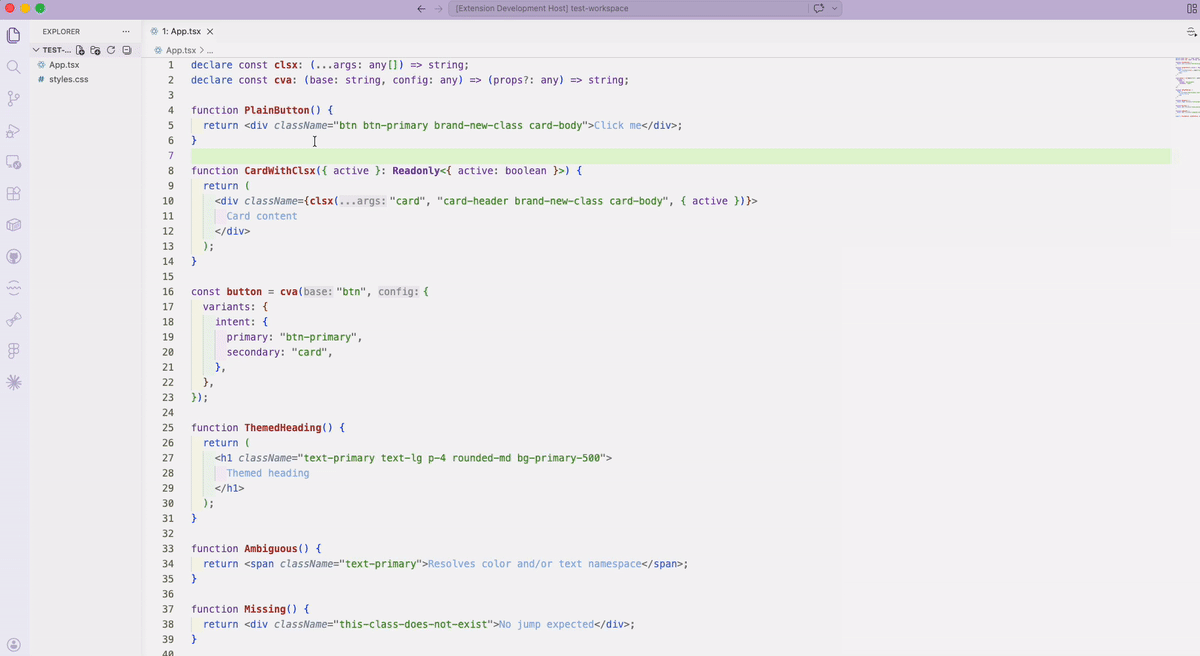Open the Source Control view
Viewport: 1200px width, 656px height.
pyautogui.click(x=14, y=98)
